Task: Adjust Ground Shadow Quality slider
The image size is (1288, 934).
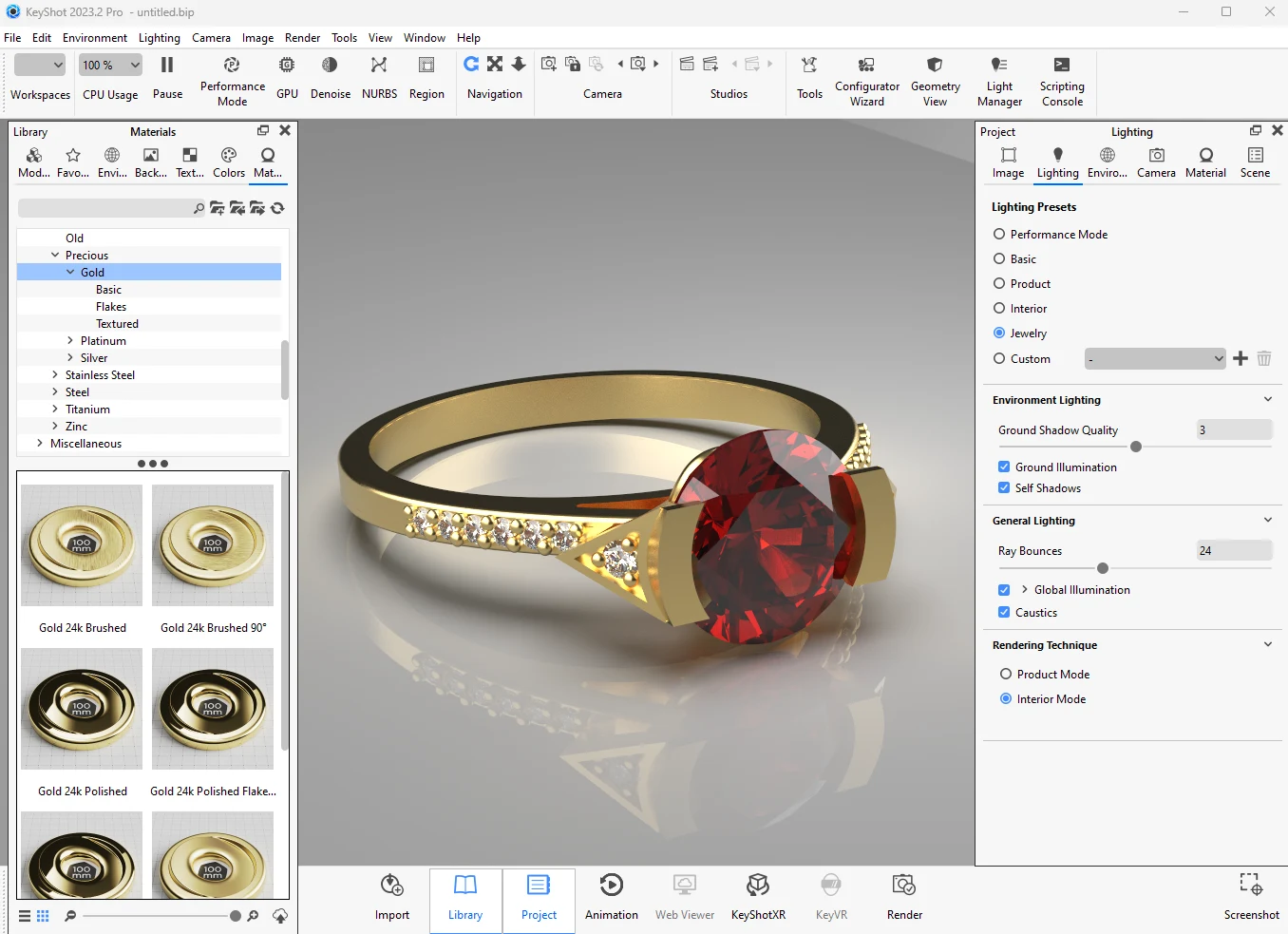Action: coord(1136,447)
